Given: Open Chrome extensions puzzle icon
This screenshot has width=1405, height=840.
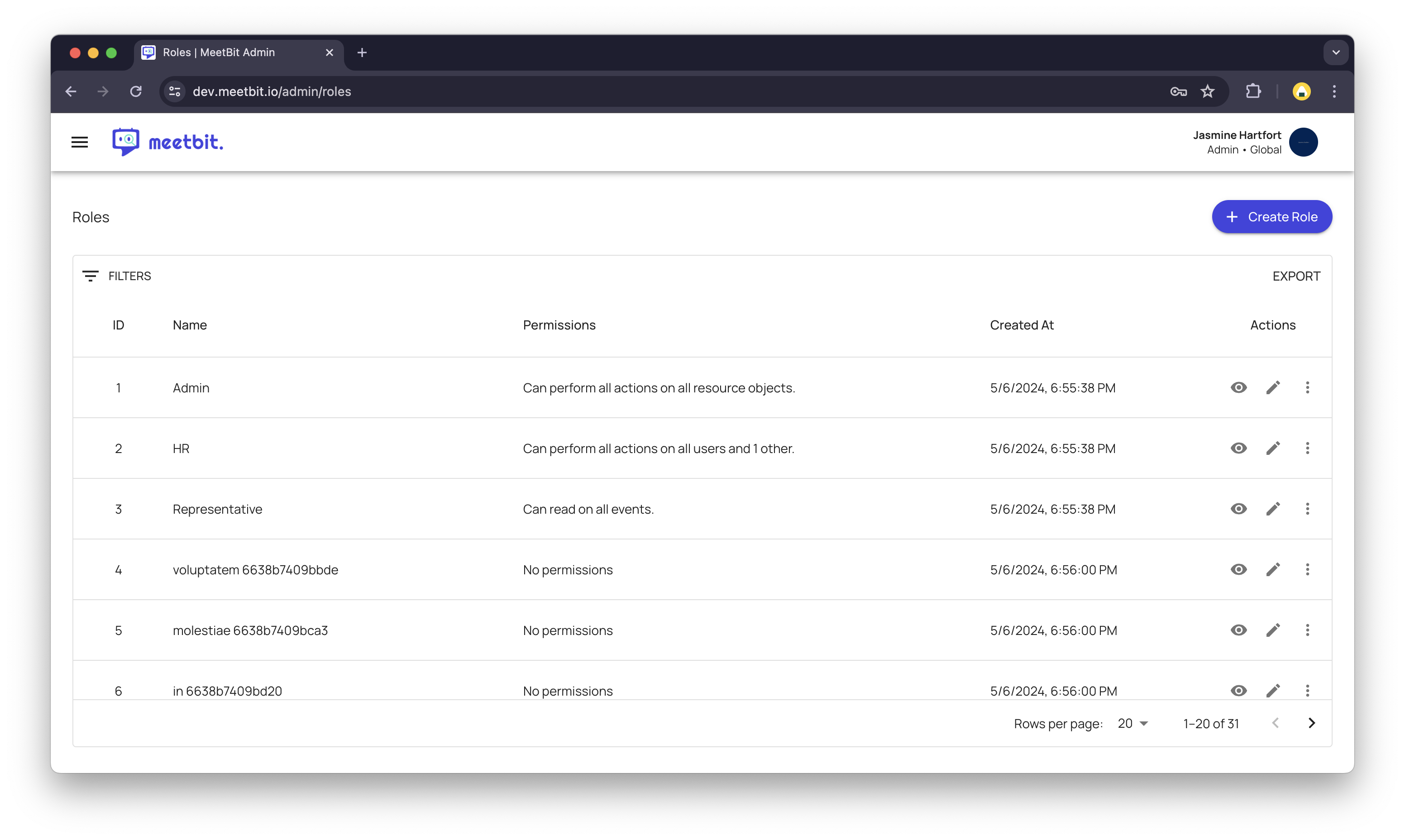Looking at the screenshot, I should (1253, 92).
